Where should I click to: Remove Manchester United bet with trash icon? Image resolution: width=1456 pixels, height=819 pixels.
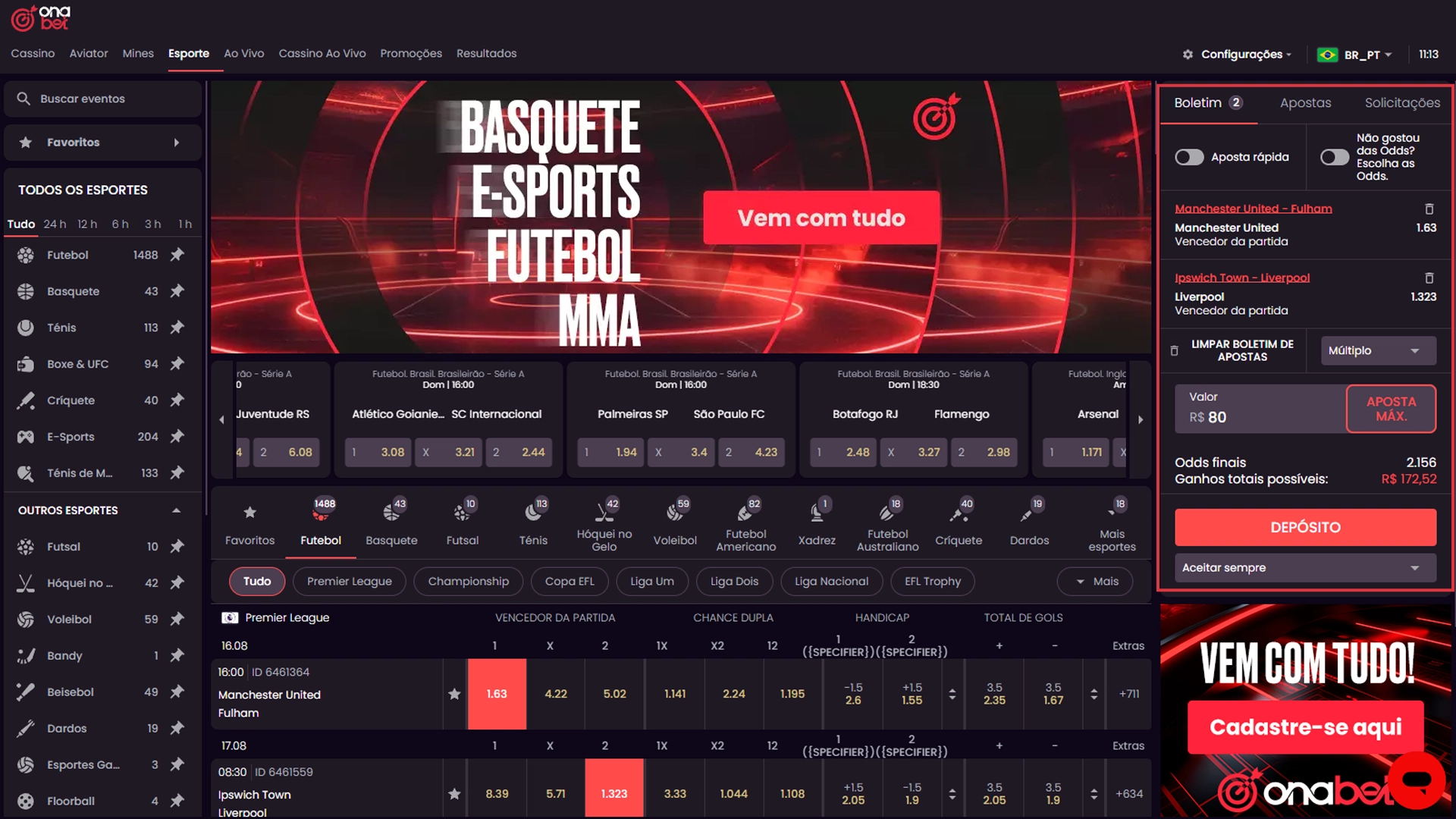pyautogui.click(x=1429, y=209)
